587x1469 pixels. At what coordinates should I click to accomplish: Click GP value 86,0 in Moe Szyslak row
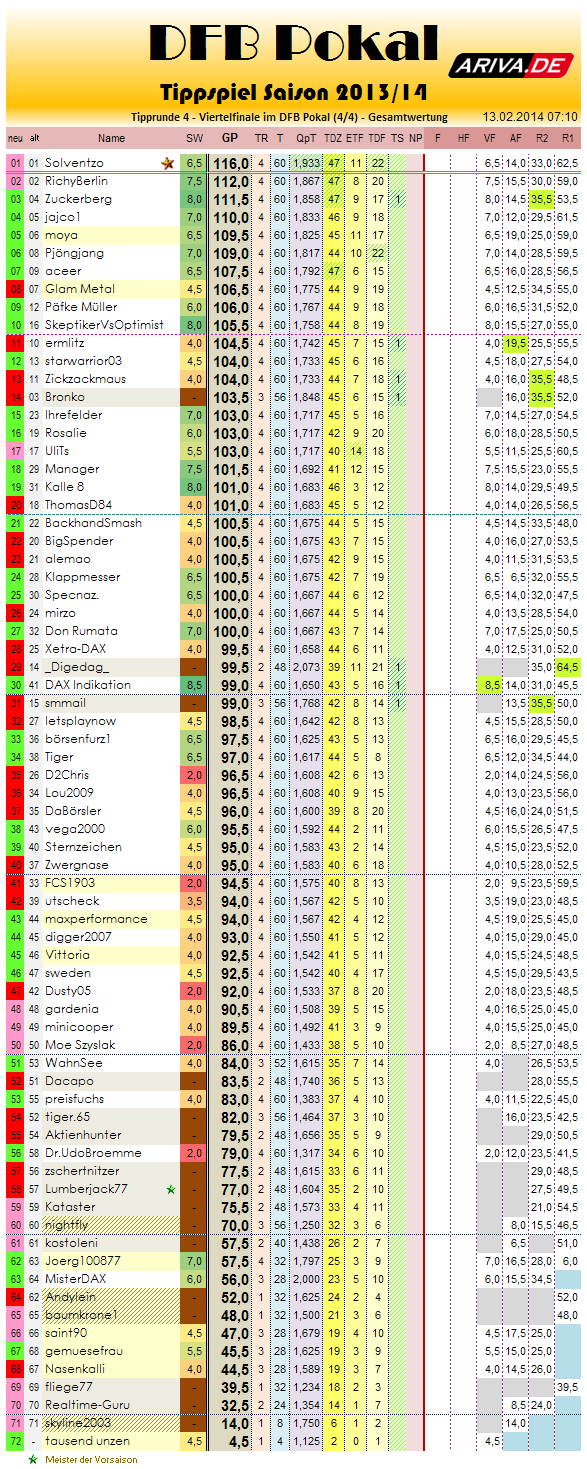tap(234, 1045)
